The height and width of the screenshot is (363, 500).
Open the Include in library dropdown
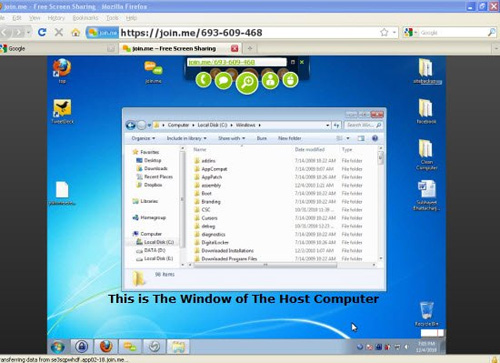(x=187, y=138)
